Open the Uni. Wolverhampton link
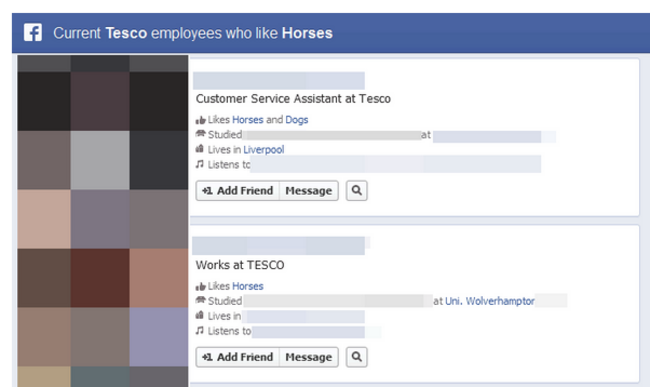The width and height of the screenshot is (650, 387). [490, 301]
